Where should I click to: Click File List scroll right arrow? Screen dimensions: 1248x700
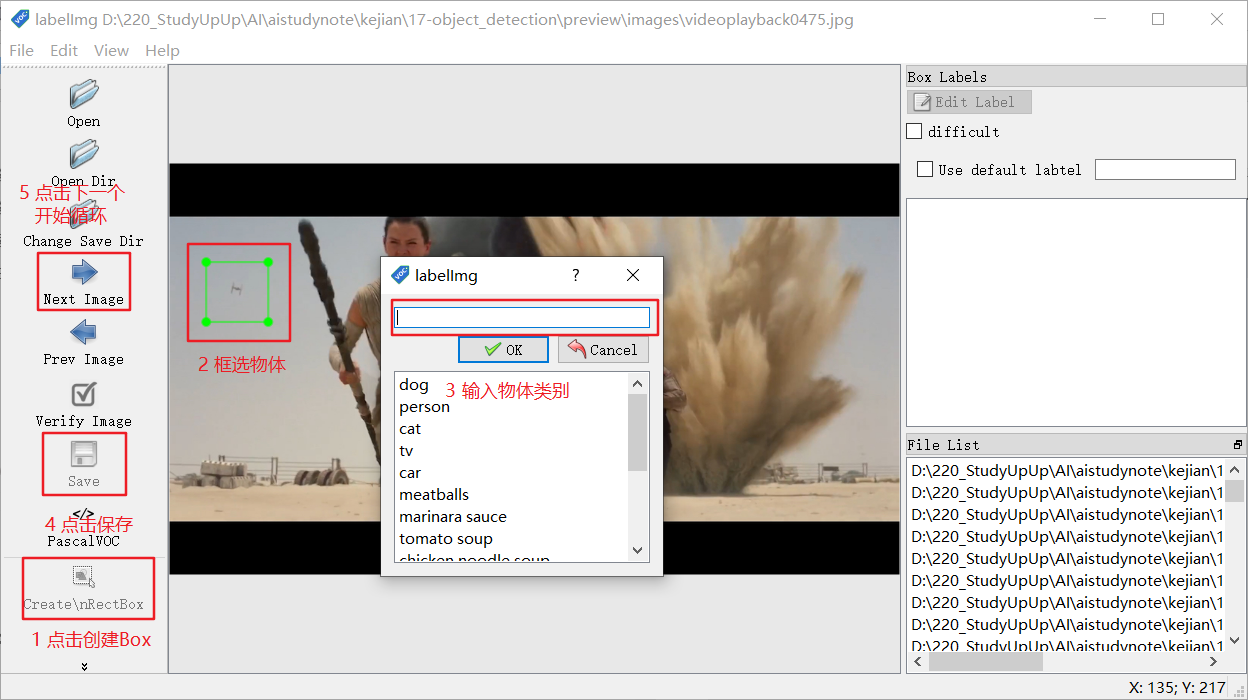coord(1215,662)
